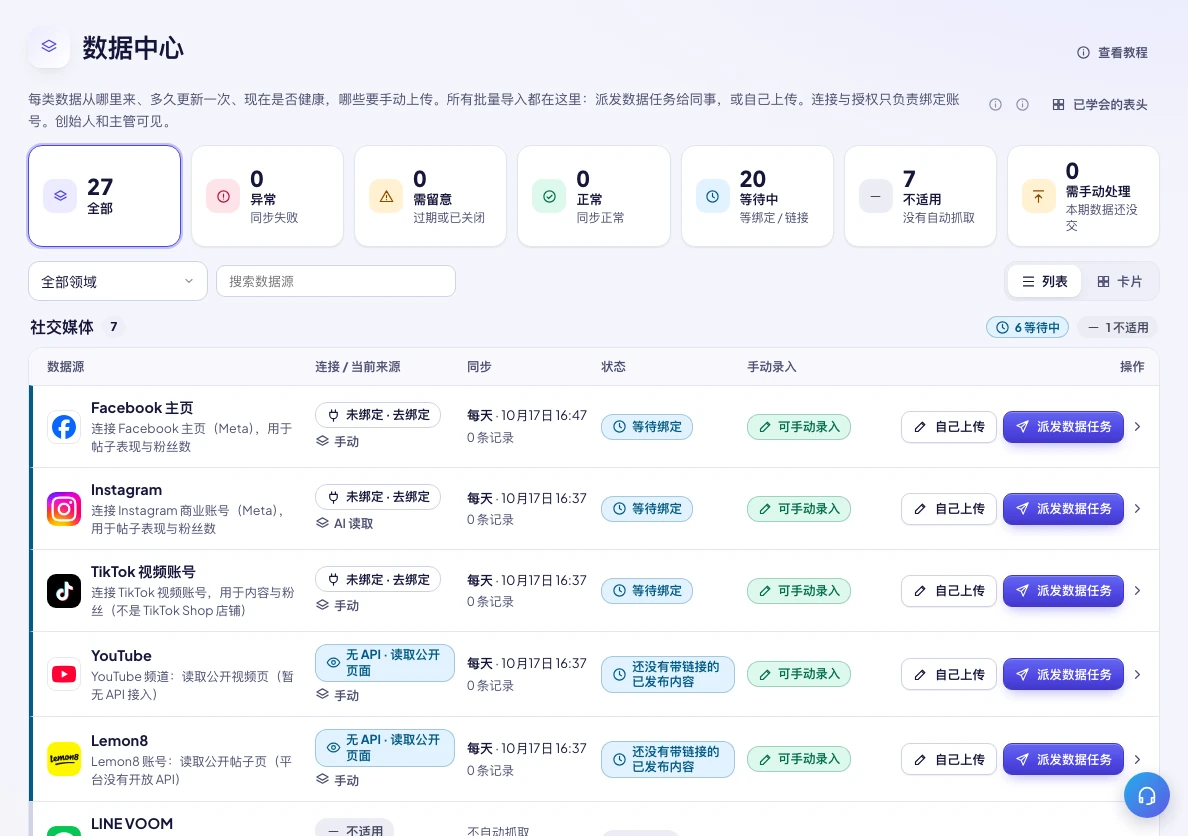Expand the TikTok 视频账号 row chevron
Viewport: 1188px width, 836px height.
coord(1137,590)
